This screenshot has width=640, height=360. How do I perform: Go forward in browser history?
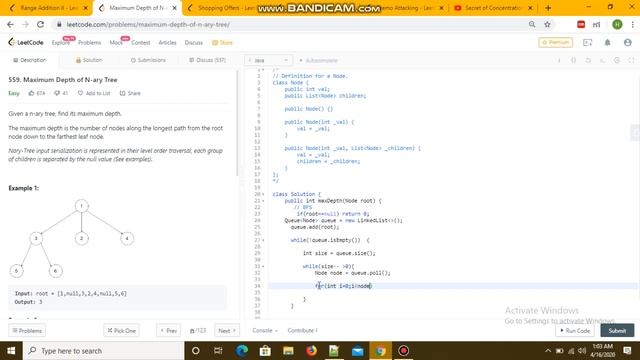coord(25,24)
